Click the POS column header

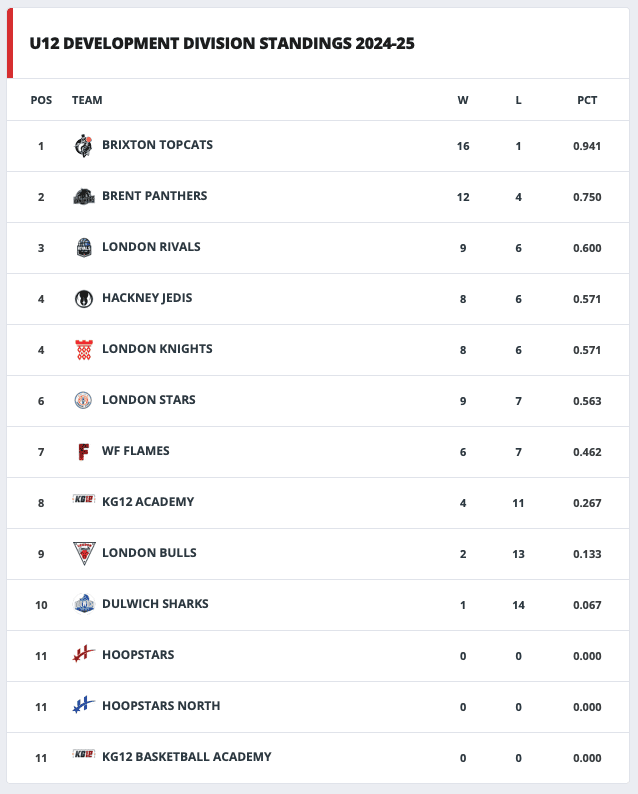(41, 100)
